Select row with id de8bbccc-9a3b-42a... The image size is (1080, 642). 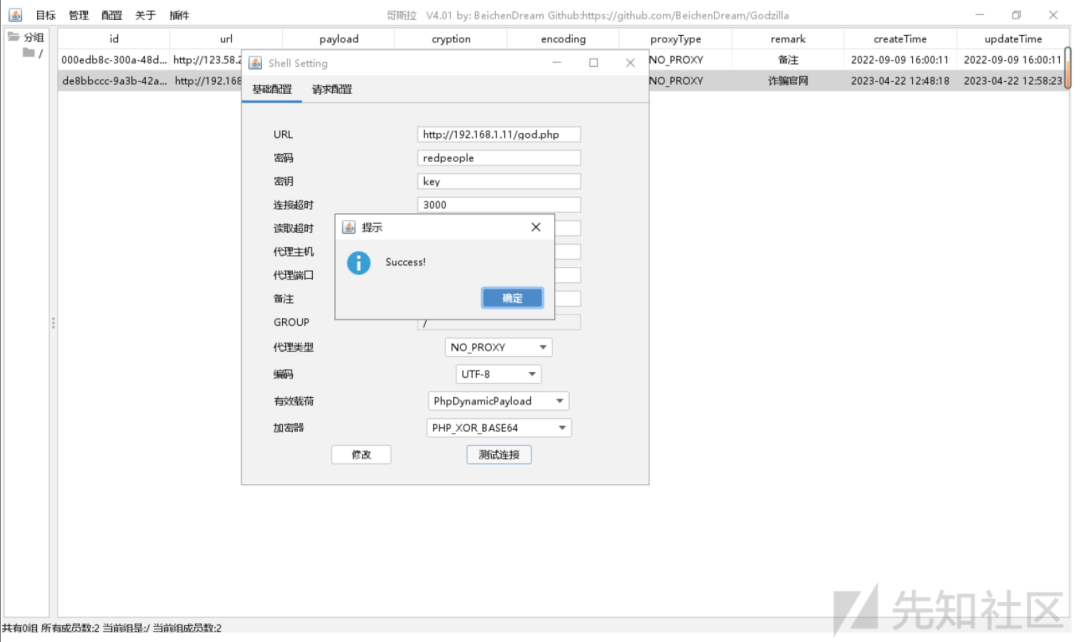click(x=114, y=81)
